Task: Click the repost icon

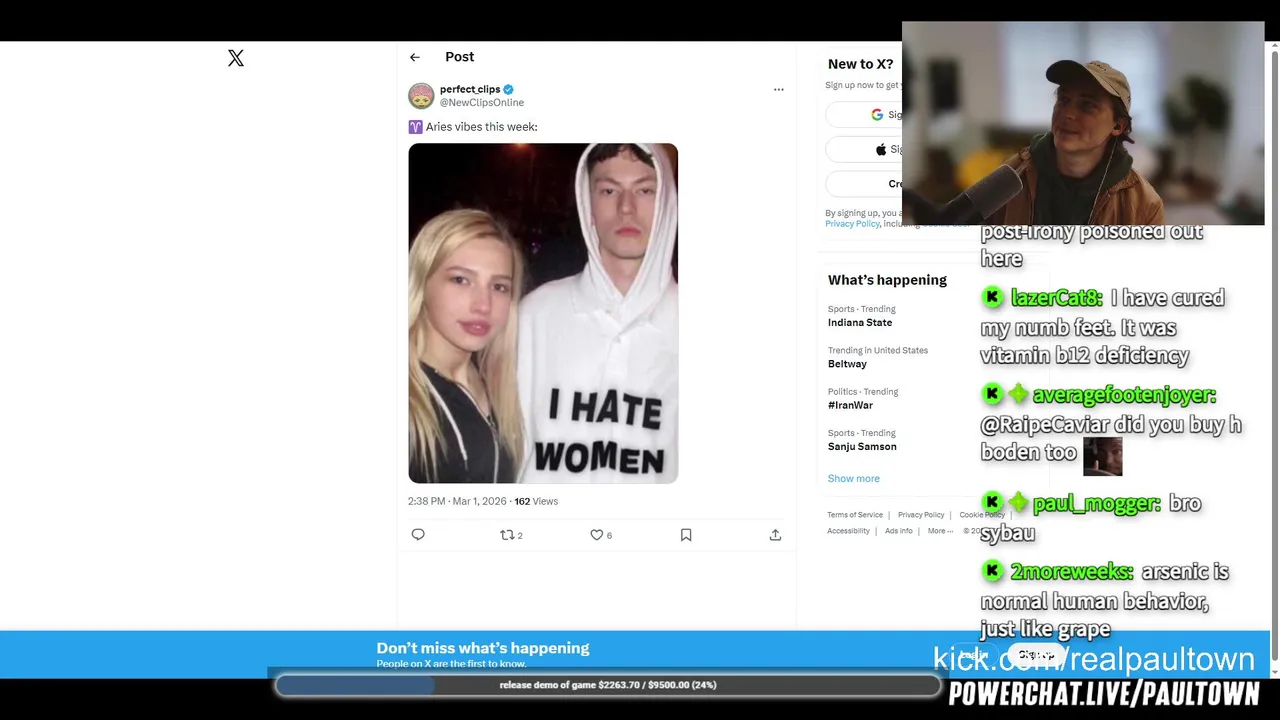Action: pos(507,535)
